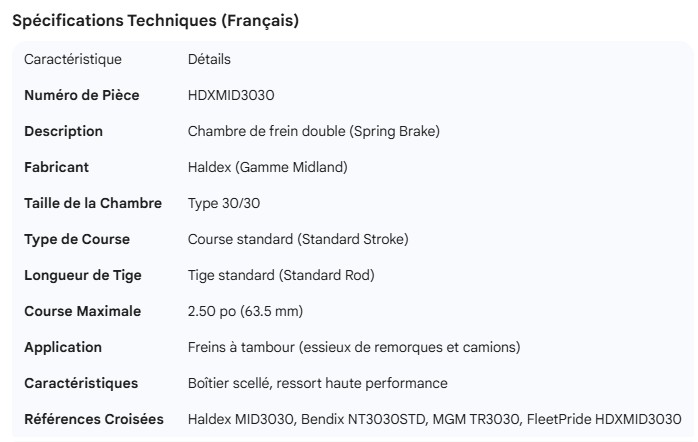Click the Course standard (Standard Stroke) value
This screenshot has height=442, width=698.
(x=298, y=239)
